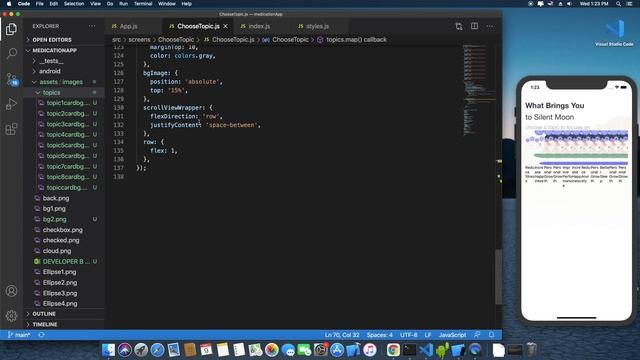
Task: Open Spotlight search in menu bar
Action: [x=618, y=4]
